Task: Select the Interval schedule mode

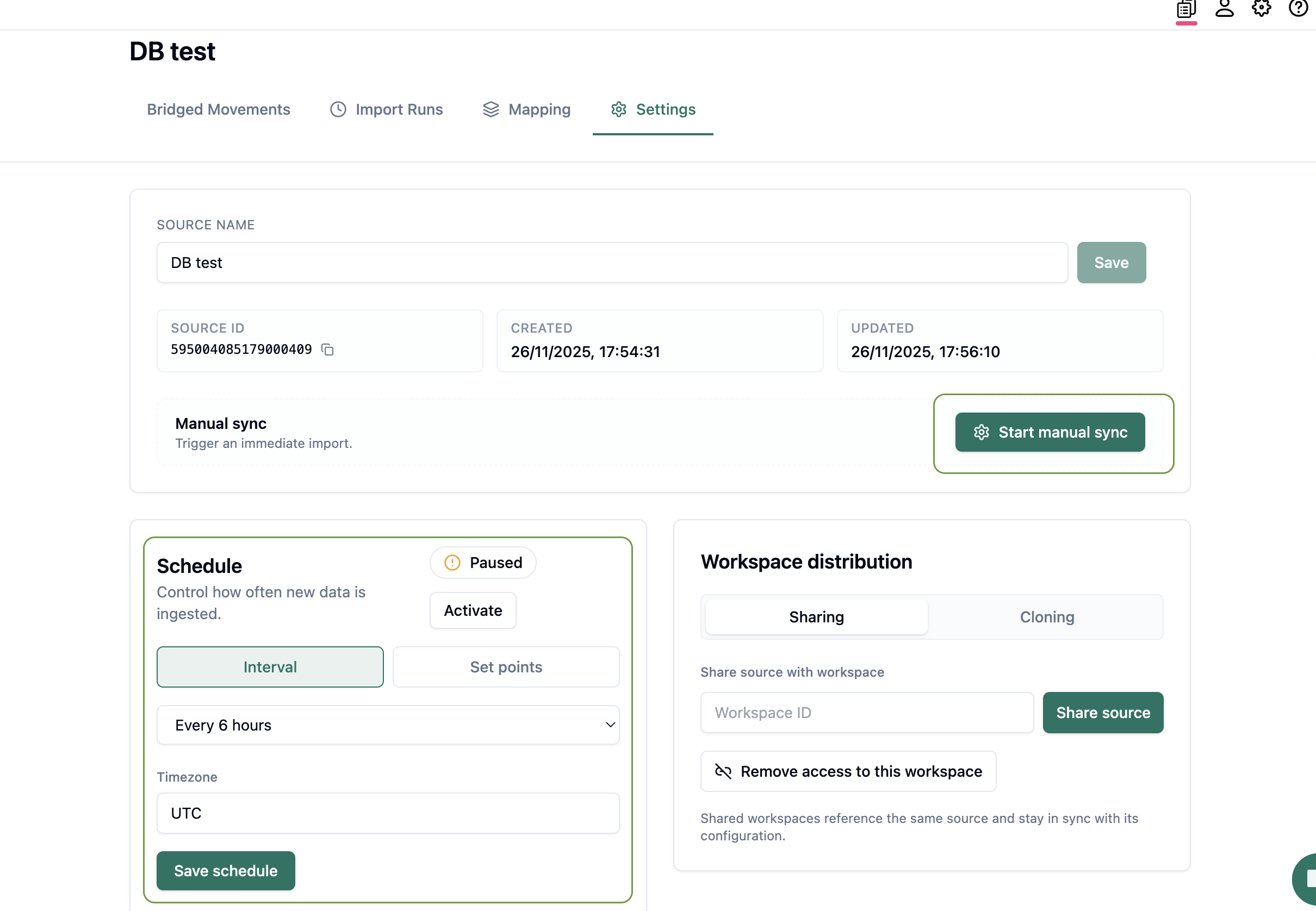Action: [x=270, y=667]
